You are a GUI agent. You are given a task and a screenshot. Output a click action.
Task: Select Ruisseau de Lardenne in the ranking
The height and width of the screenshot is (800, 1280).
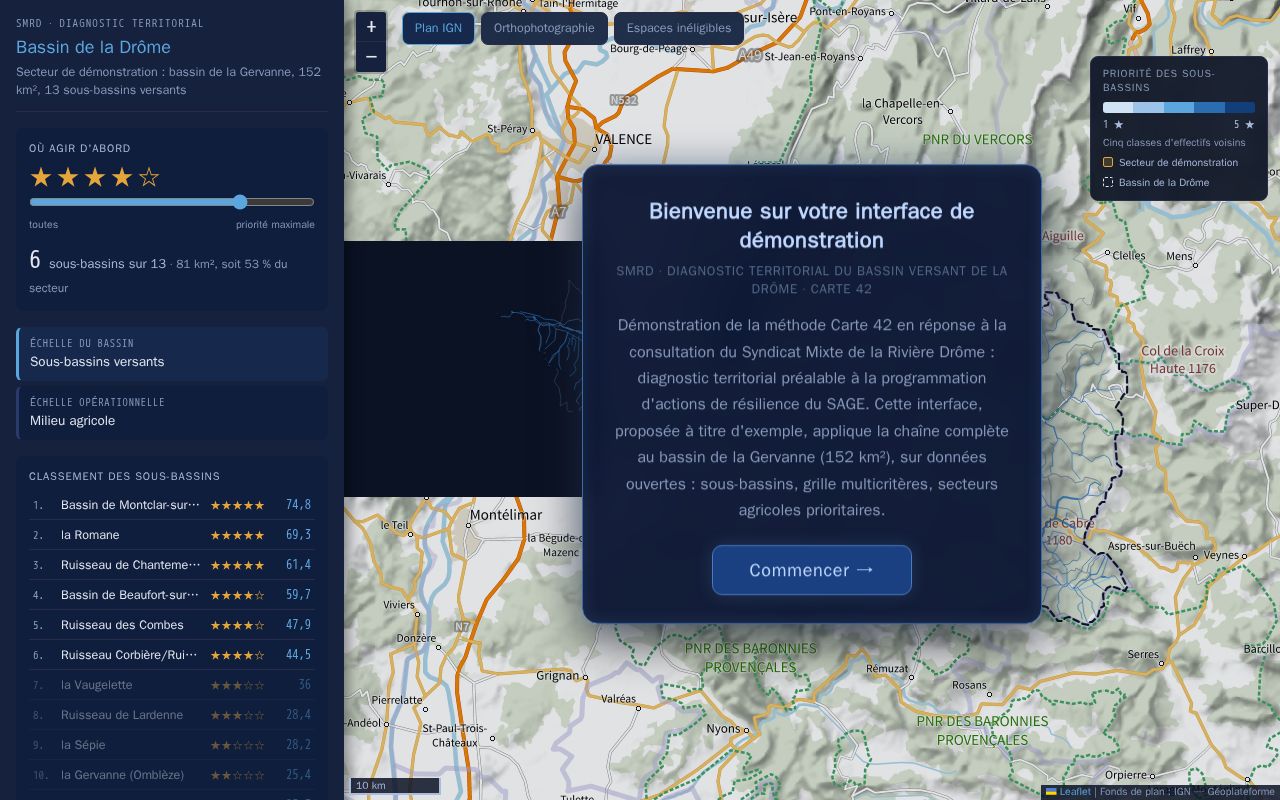[x=172, y=715]
